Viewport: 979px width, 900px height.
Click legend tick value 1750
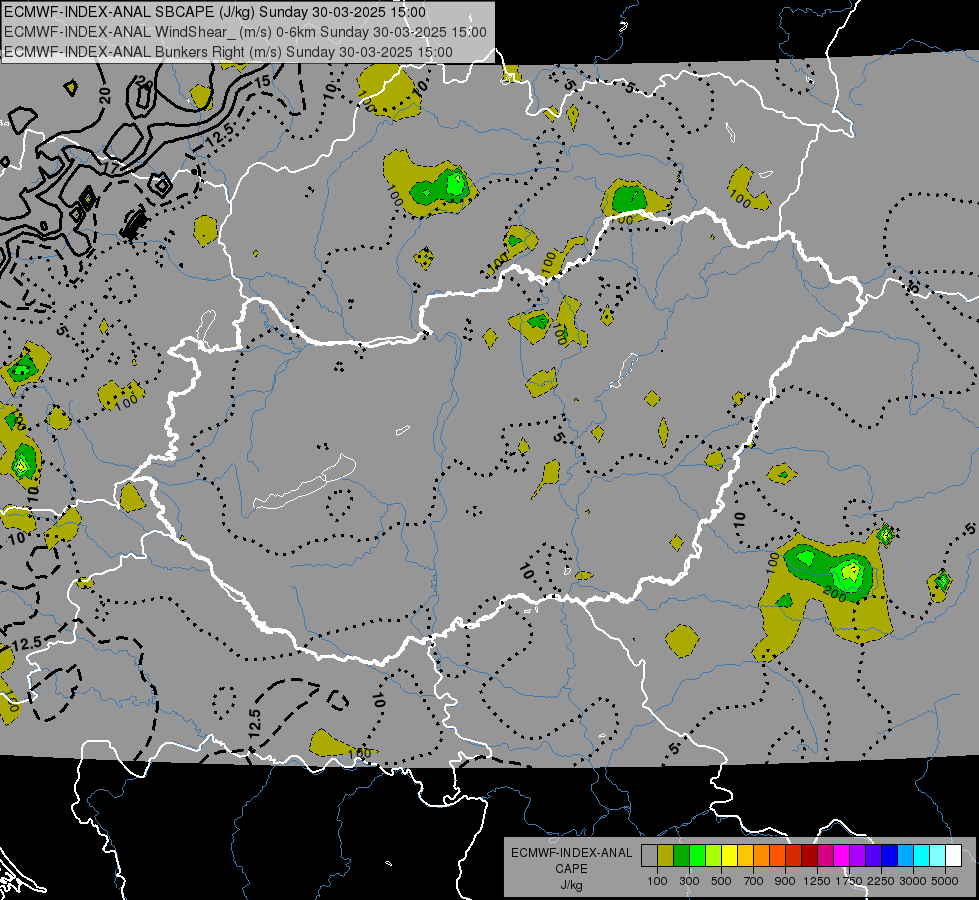(849, 881)
